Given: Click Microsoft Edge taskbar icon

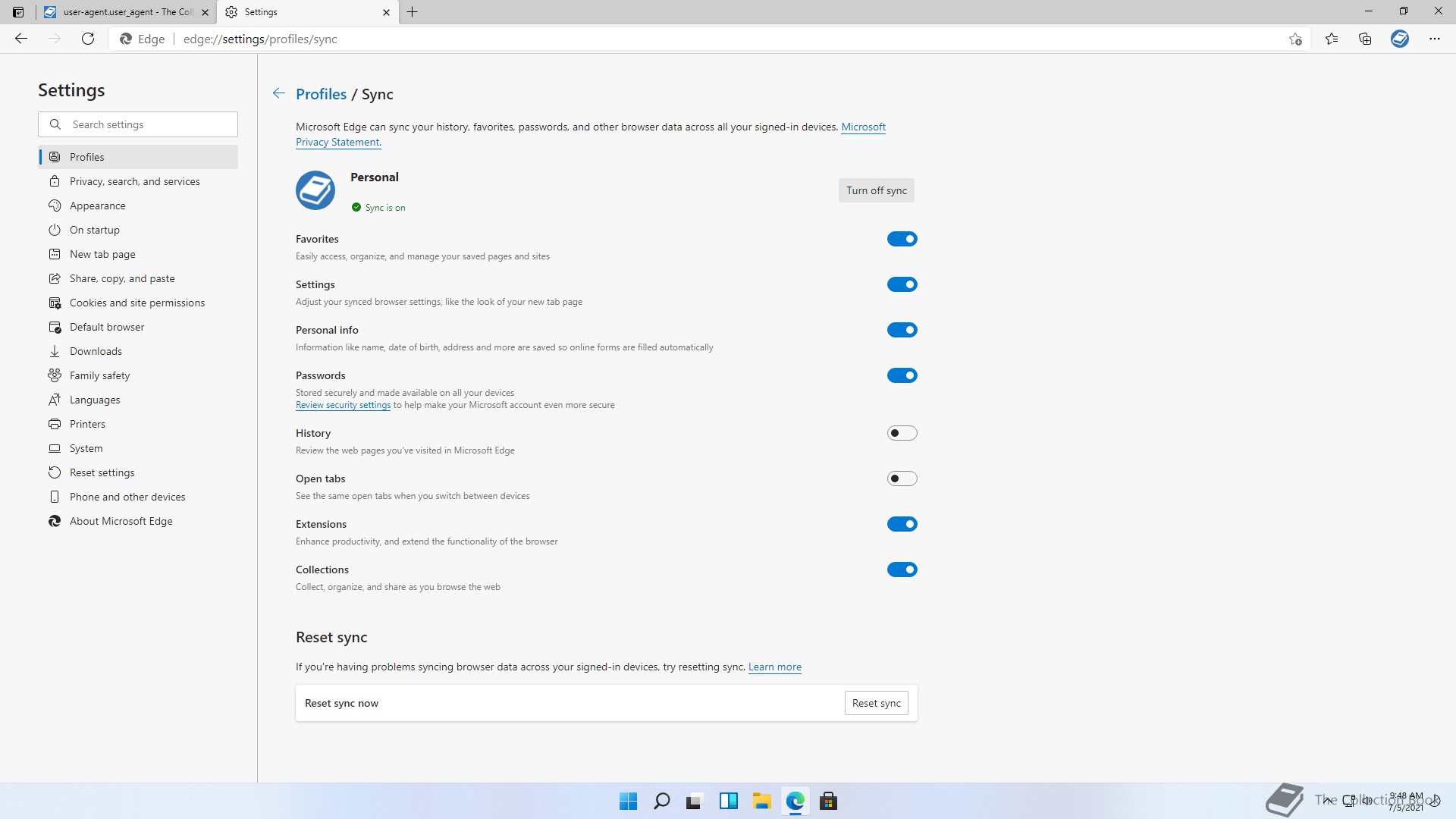Looking at the screenshot, I should (795, 801).
